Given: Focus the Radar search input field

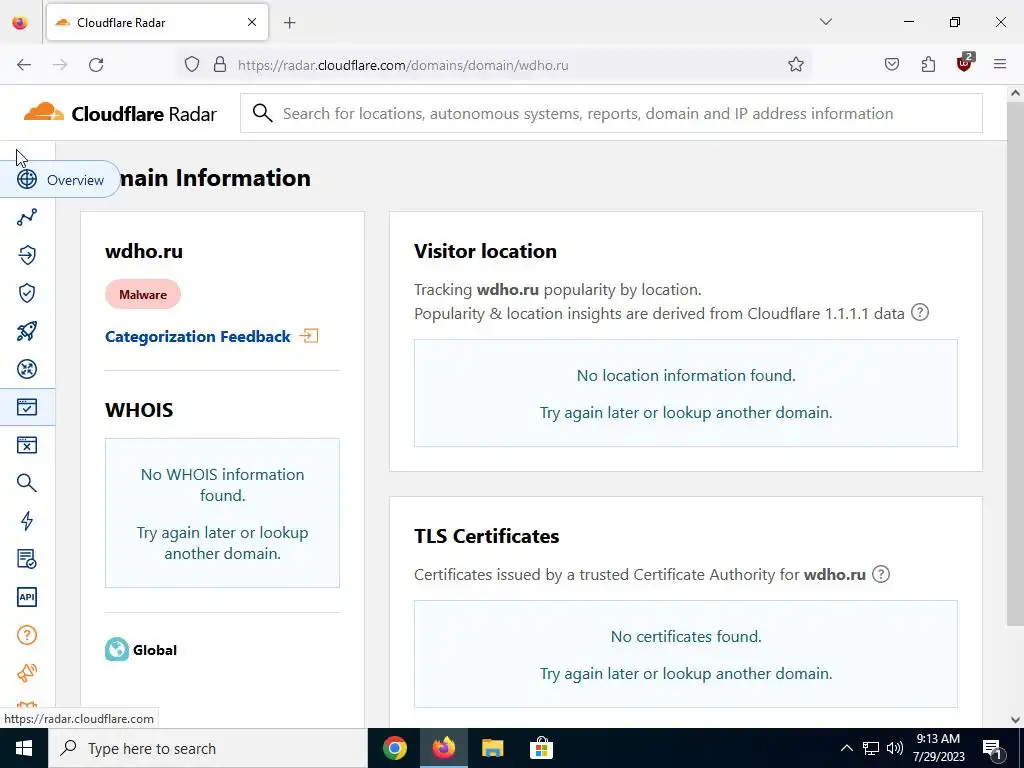Looking at the screenshot, I should point(611,113).
